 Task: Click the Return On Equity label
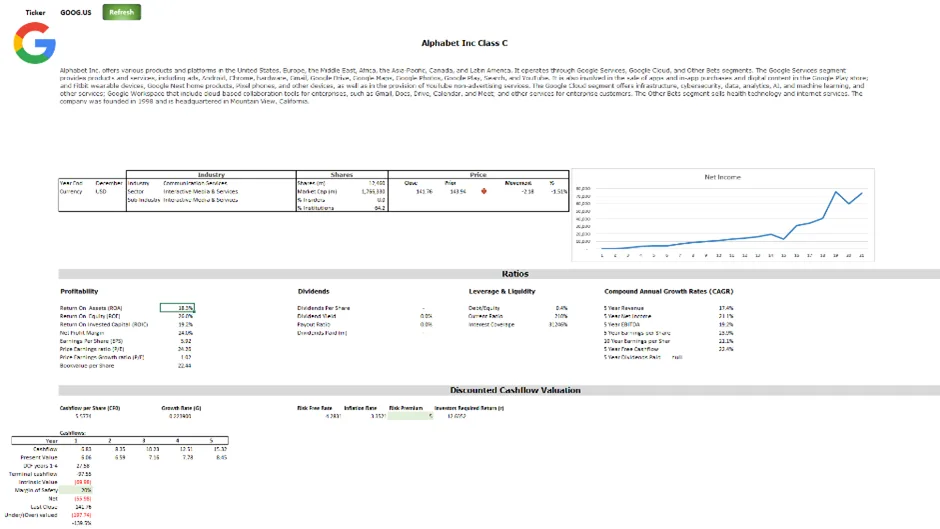(90, 316)
